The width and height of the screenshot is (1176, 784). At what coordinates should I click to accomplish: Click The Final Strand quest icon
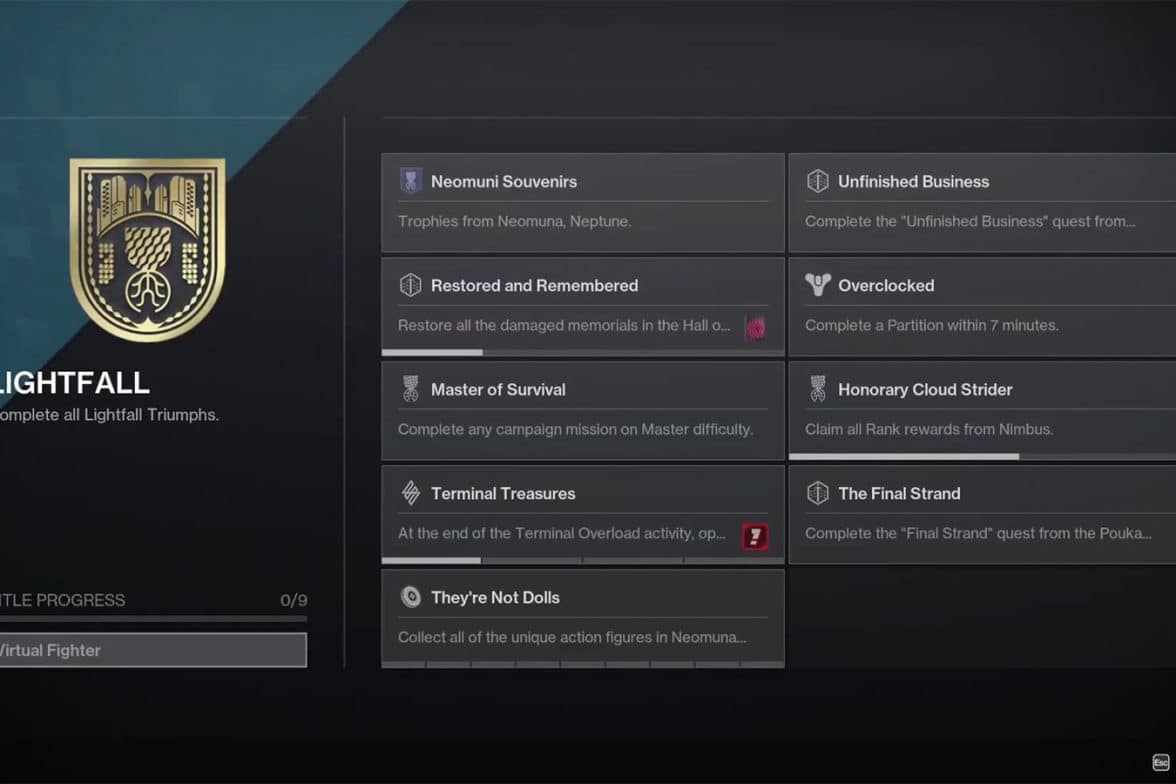click(x=817, y=493)
